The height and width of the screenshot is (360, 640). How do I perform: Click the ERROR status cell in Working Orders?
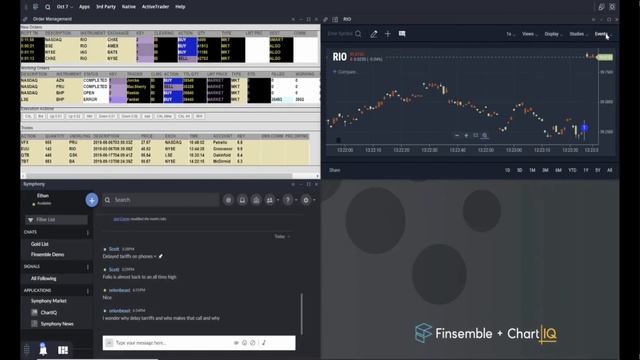click(x=95, y=99)
